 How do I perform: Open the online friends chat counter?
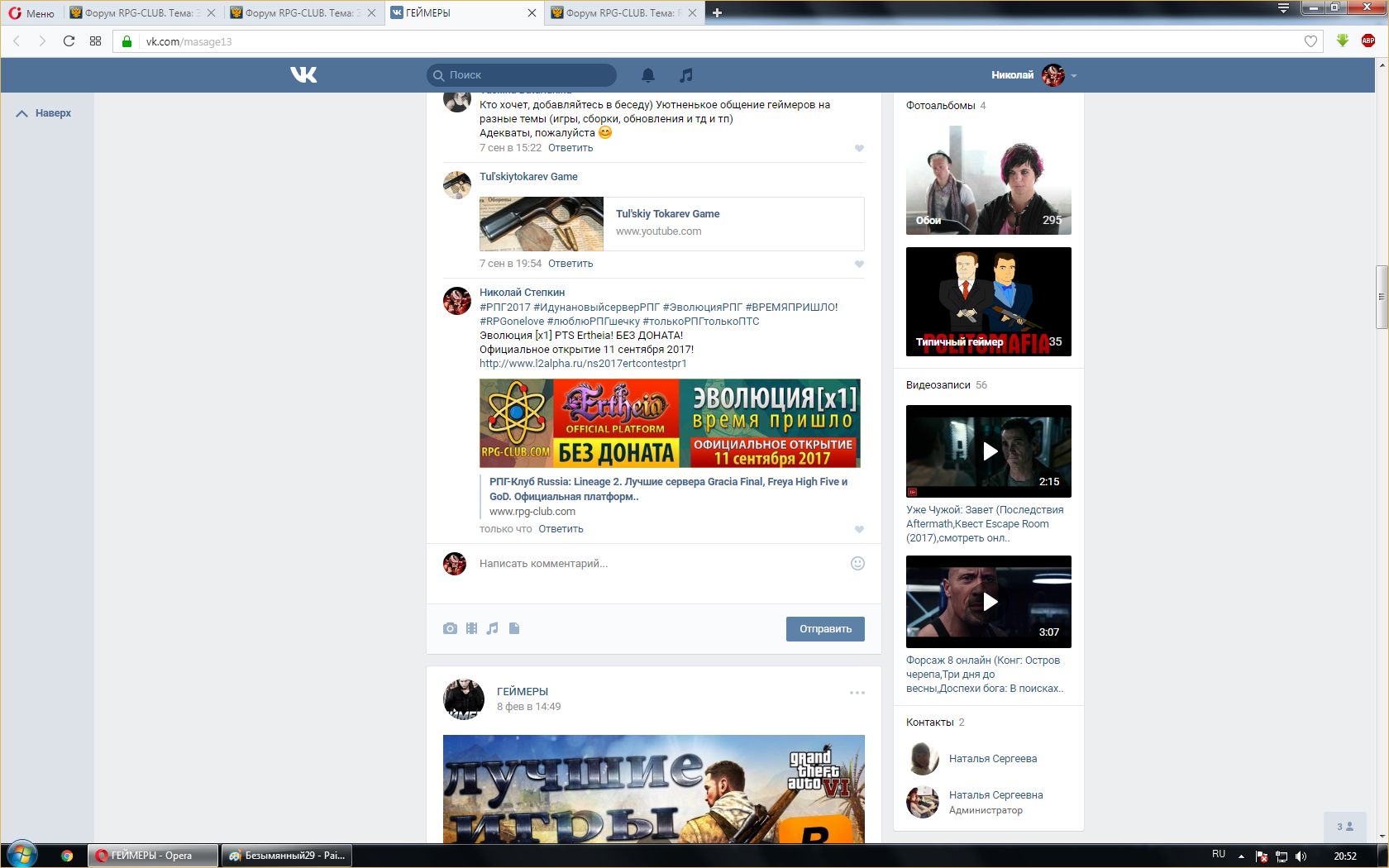(1345, 827)
